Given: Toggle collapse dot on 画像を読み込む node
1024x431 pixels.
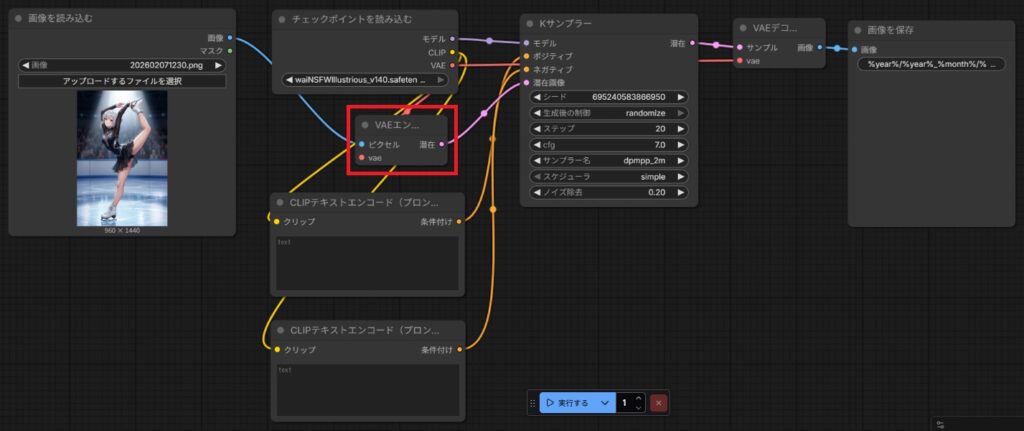Looking at the screenshot, I should coord(18,17).
